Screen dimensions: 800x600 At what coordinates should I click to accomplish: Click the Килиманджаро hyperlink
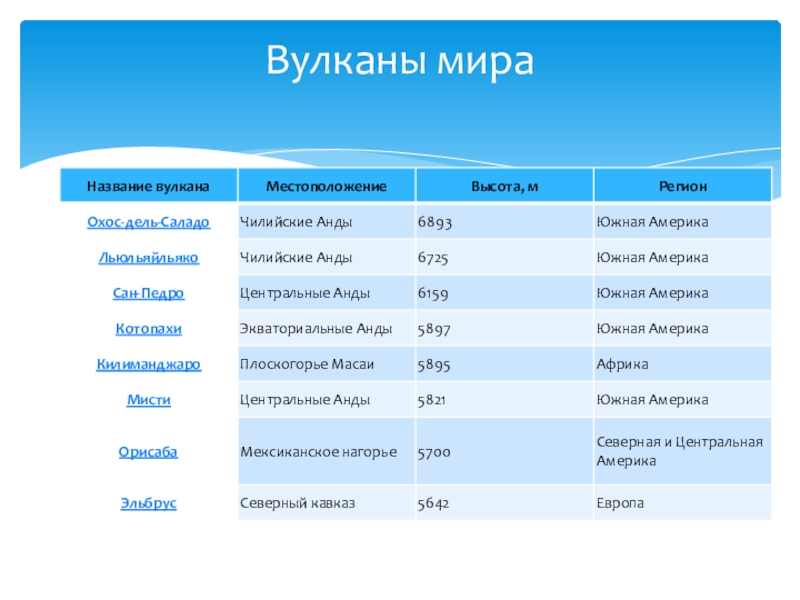point(148,364)
